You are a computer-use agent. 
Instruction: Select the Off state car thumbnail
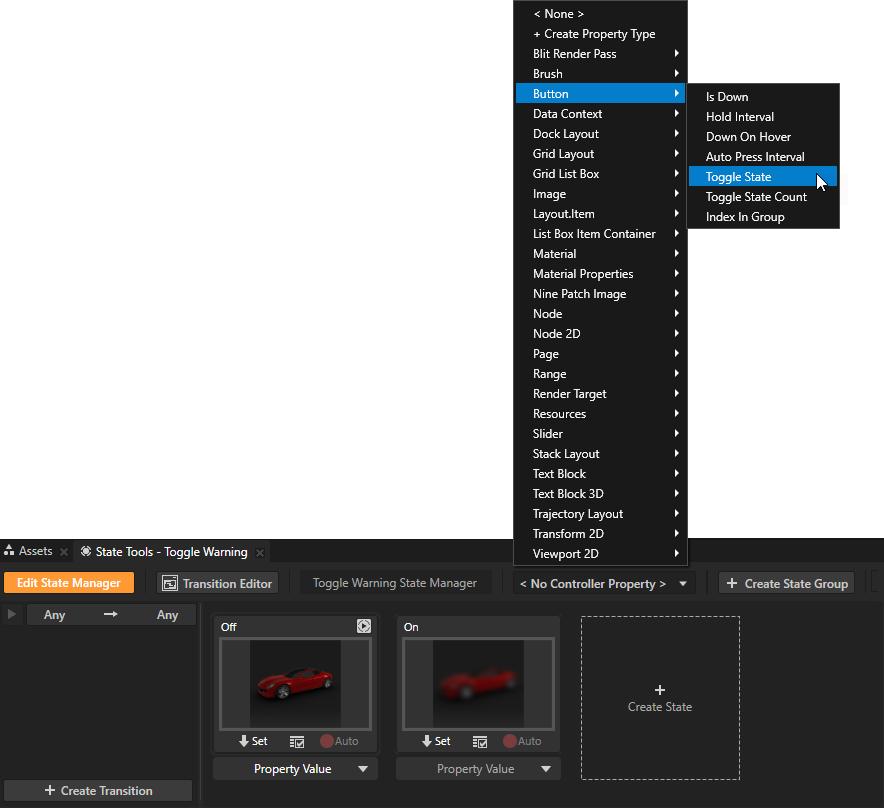pos(295,684)
